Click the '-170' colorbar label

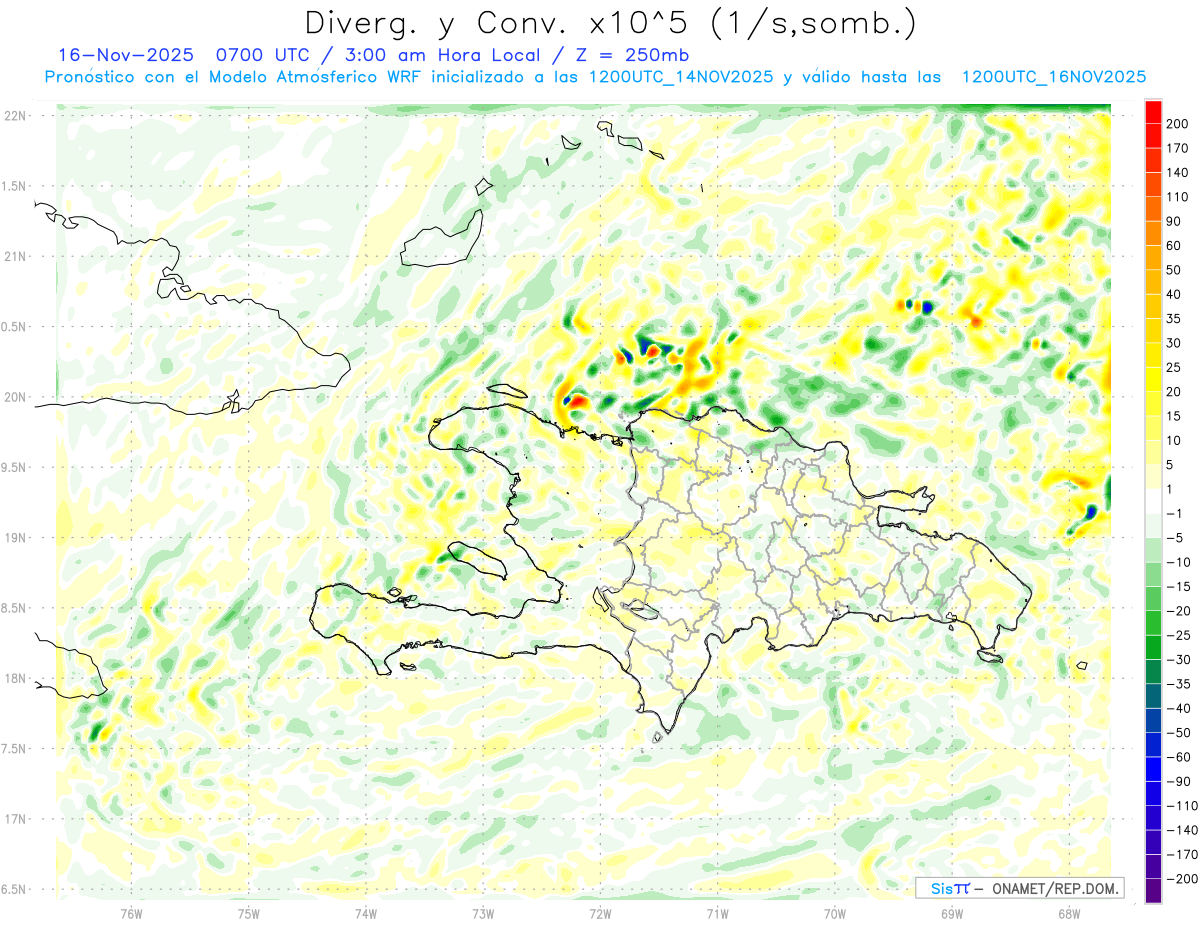1184,855
